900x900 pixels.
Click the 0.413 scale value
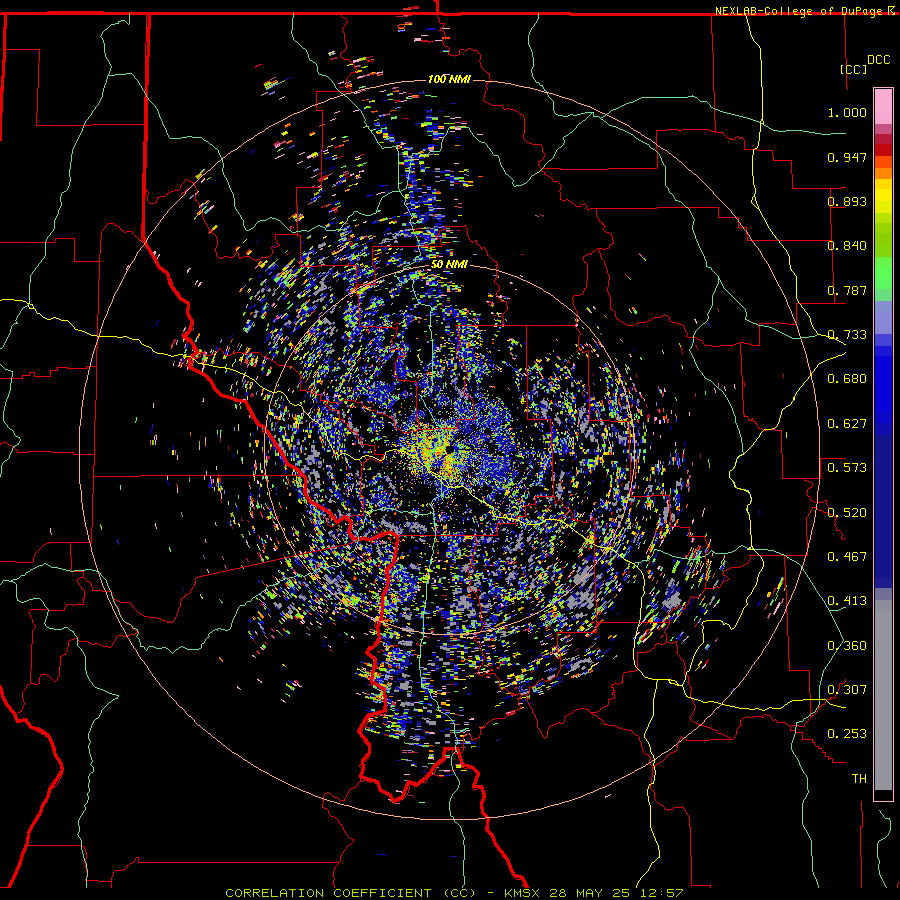point(847,601)
